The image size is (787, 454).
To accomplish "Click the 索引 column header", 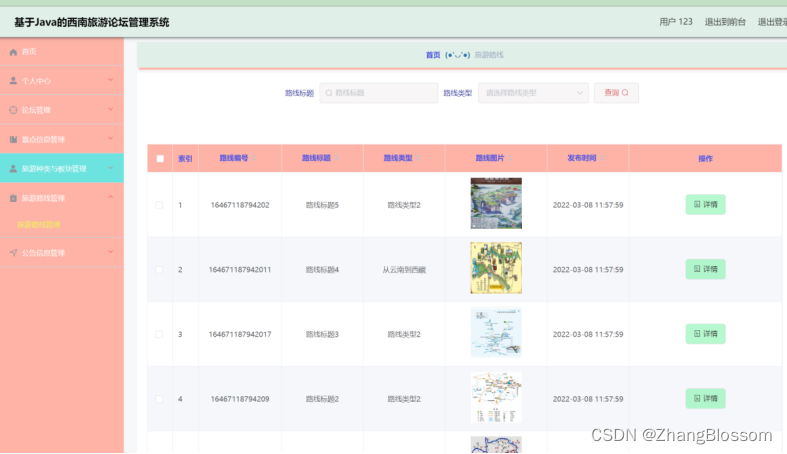I will coord(185,159).
